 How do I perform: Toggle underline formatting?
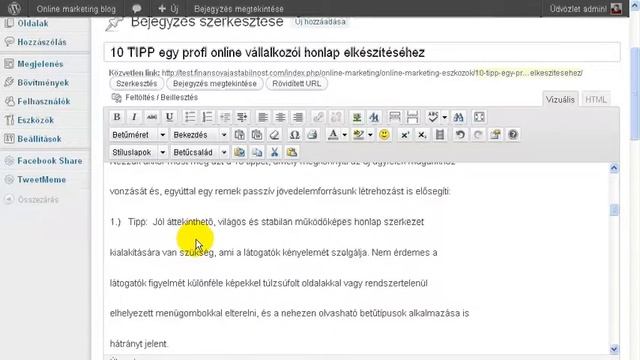[x=169, y=117]
